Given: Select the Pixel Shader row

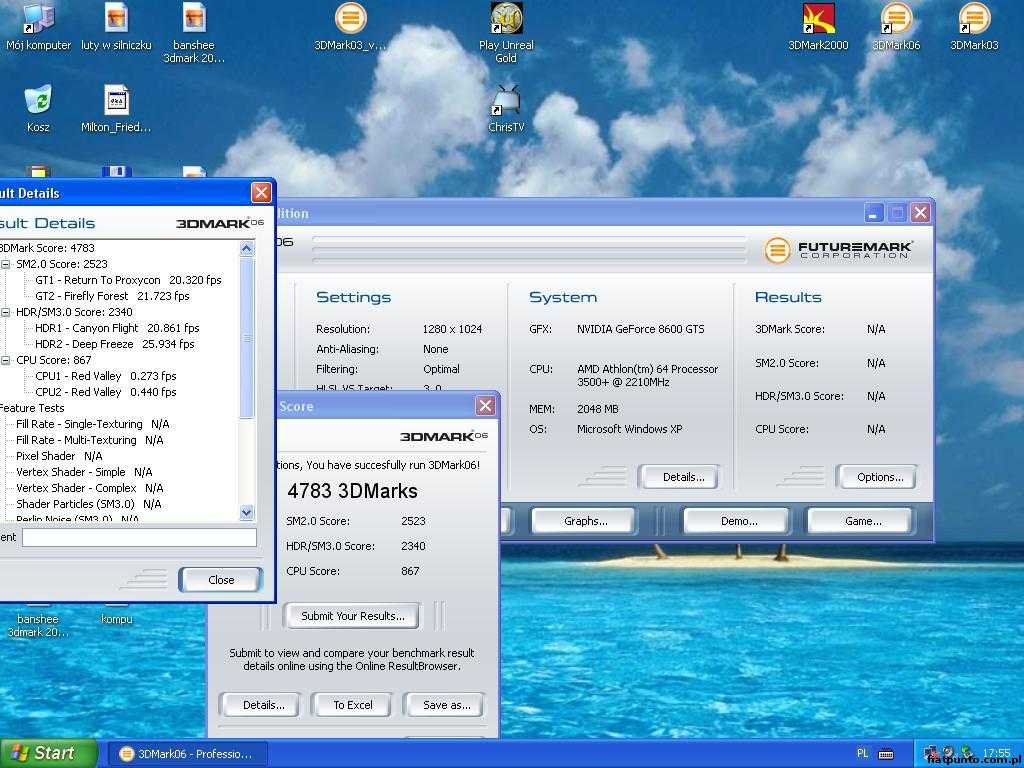Looking at the screenshot, I should (59, 456).
